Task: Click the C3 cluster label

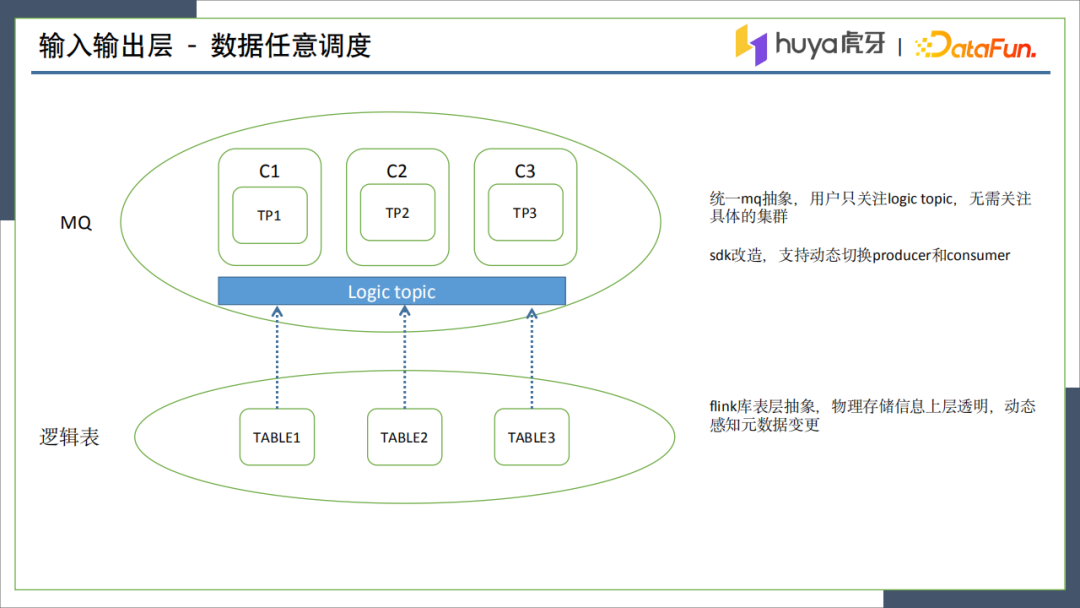Action: [525, 171]
